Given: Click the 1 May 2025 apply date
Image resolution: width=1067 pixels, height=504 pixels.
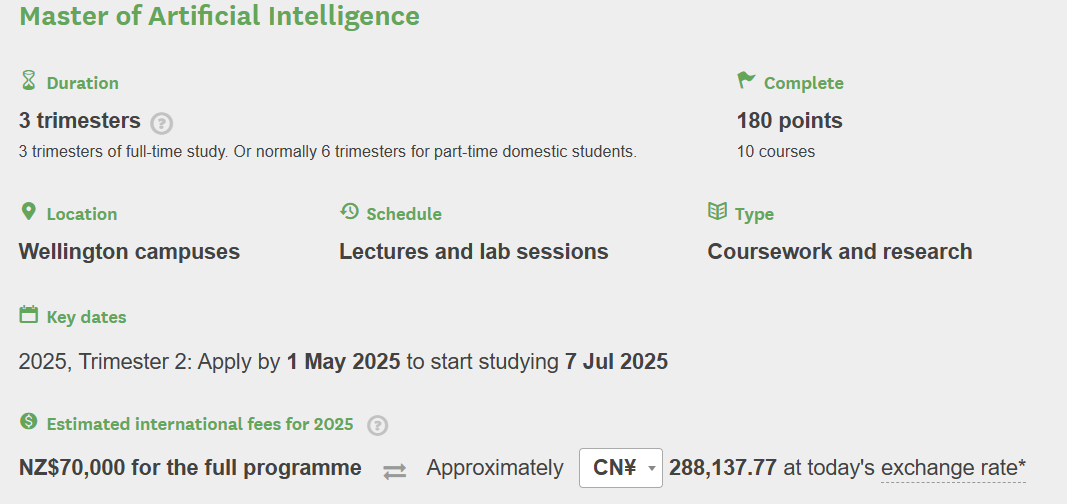Looking at the screenshot, I should (x=344, y=362).
